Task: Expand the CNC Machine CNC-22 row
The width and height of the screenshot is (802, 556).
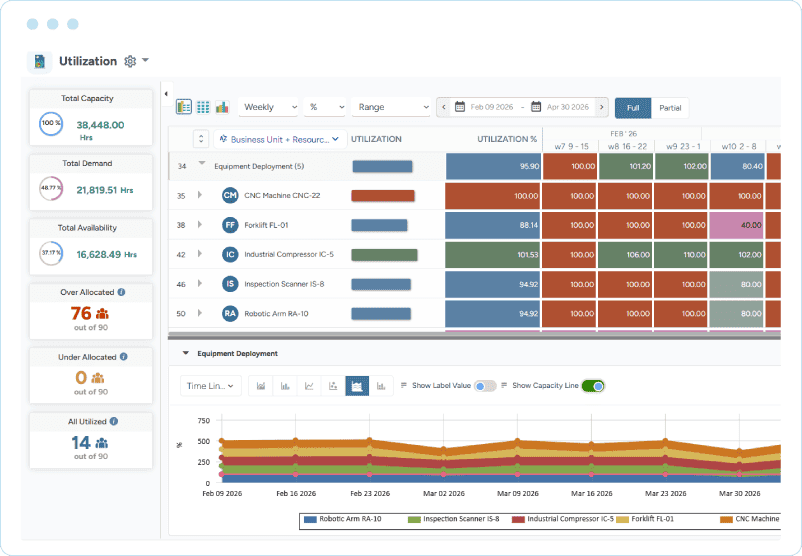Action: tap(200, 195)
